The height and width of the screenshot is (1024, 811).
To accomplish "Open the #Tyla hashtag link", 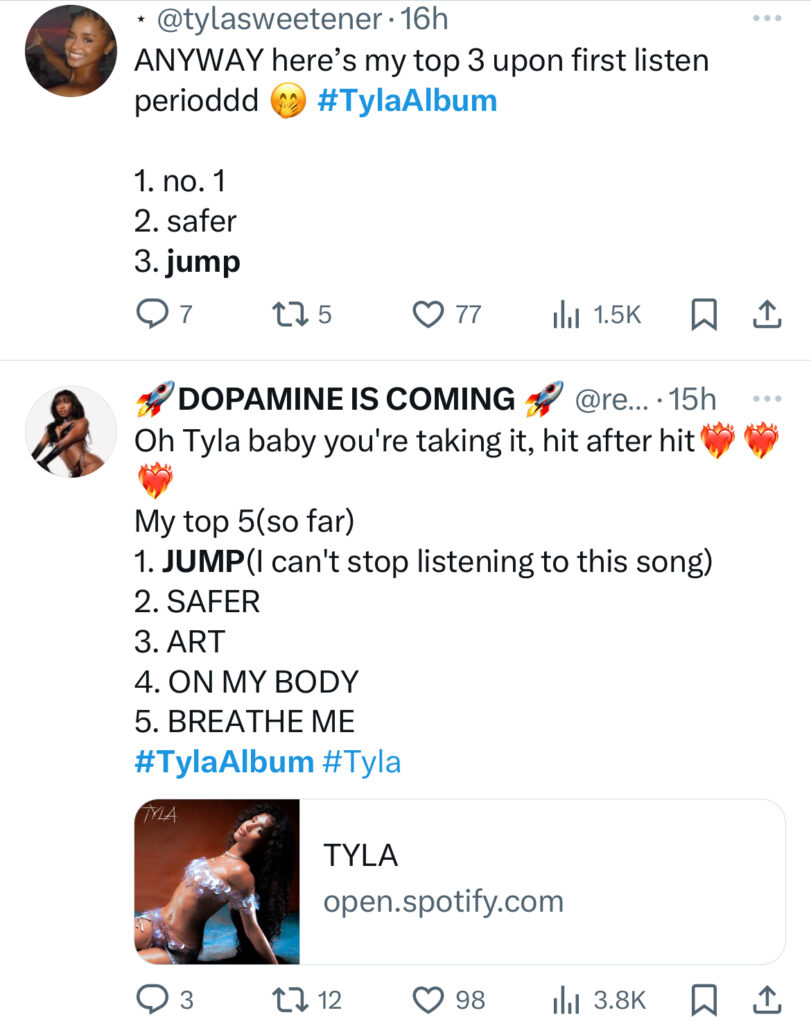I will [x=361, y=762].
